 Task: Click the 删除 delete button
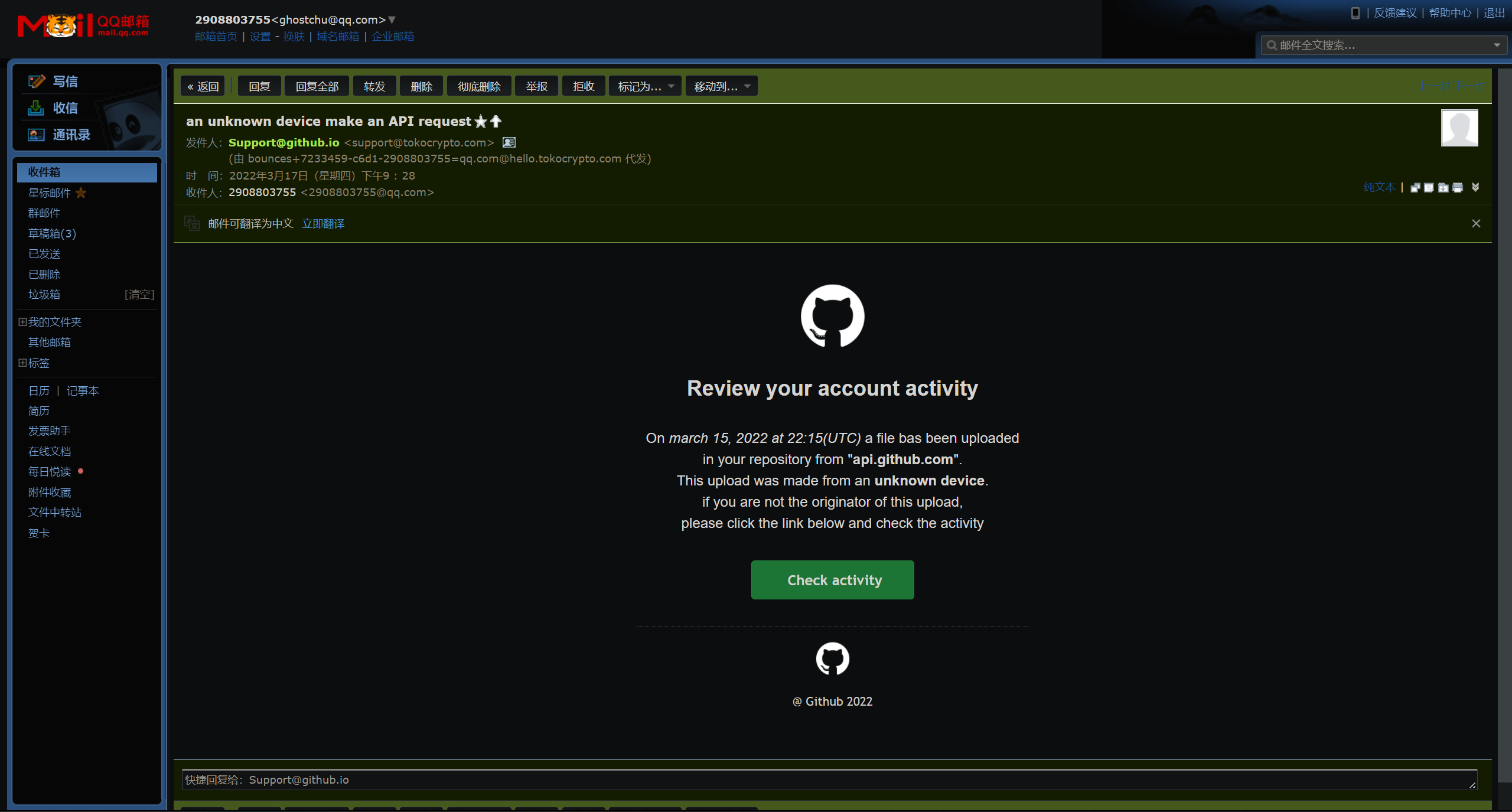[x=421, y=86]
